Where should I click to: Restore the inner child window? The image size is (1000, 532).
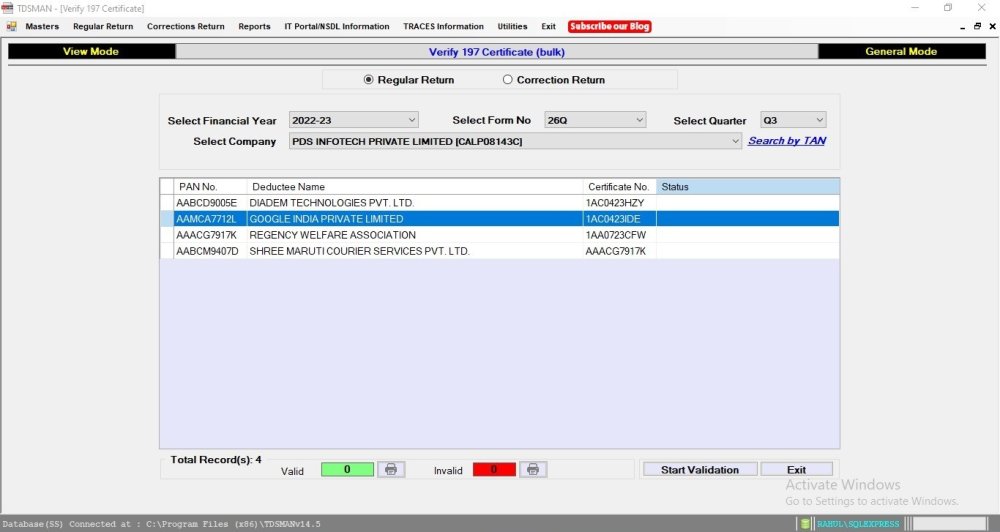click(x=977, y=26)
